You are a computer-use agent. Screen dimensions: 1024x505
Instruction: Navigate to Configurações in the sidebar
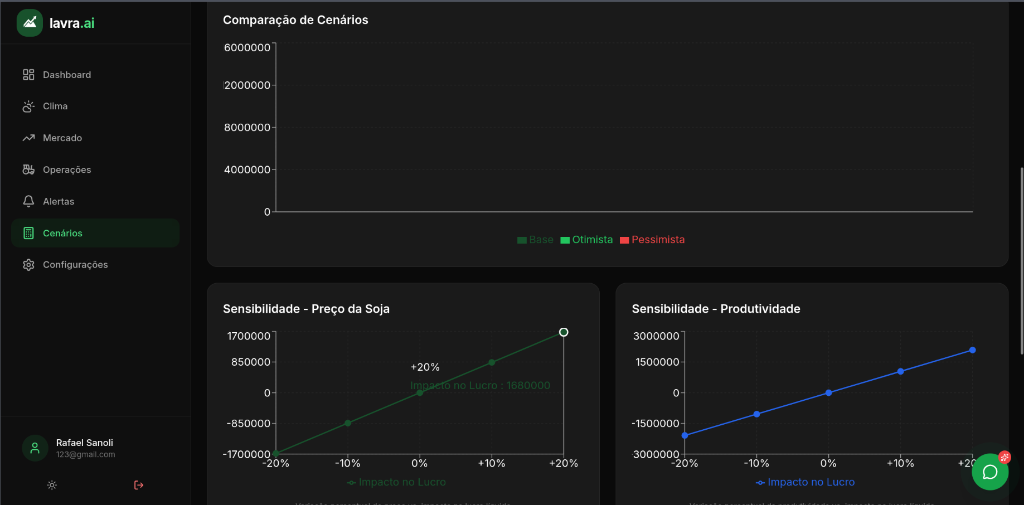(75, 265)
